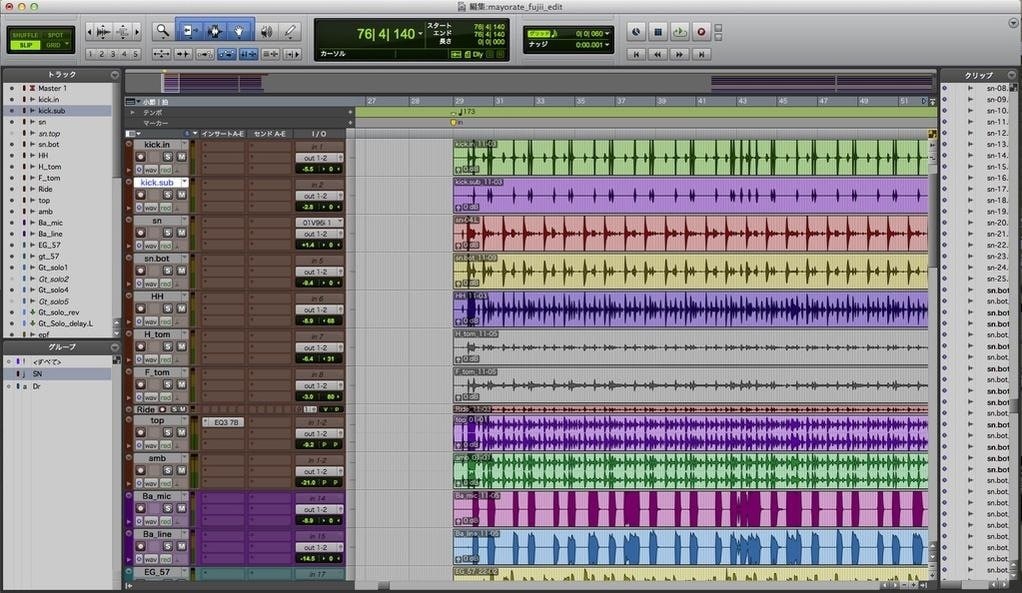
Task: Select the Grabber hand tool
Action: (239, 31)
